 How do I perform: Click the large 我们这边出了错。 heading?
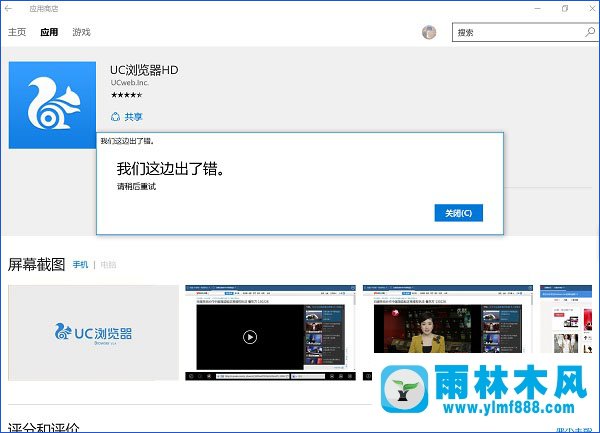pos(171,169)
